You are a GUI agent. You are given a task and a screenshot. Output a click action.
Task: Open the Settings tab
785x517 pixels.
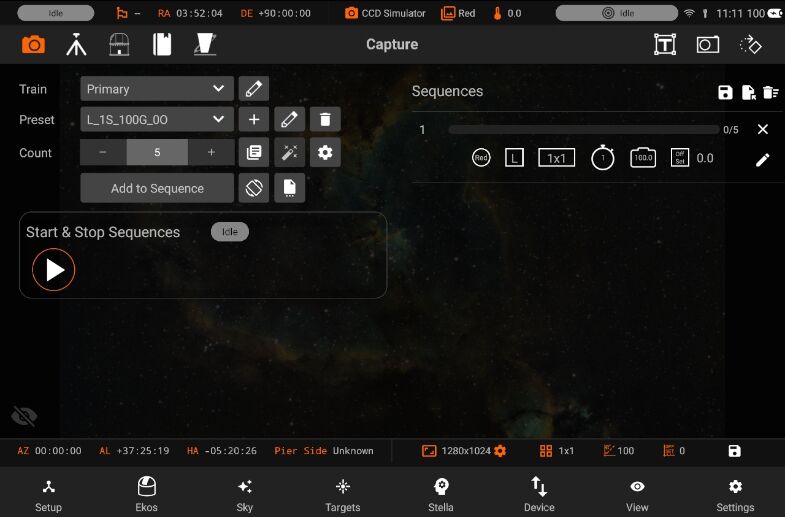(x=735, y=494)
